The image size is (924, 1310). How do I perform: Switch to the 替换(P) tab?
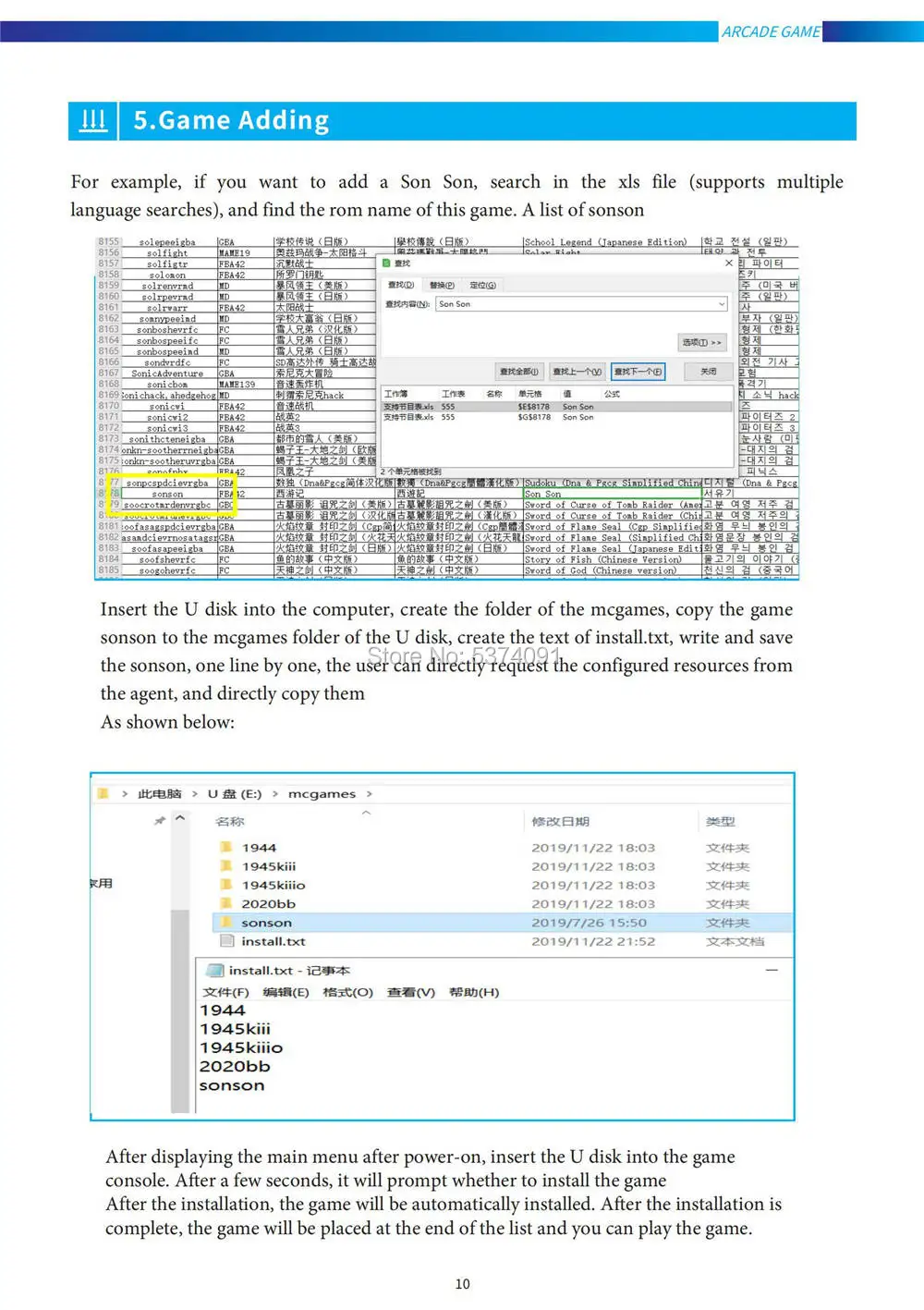(x=442, y=285)
